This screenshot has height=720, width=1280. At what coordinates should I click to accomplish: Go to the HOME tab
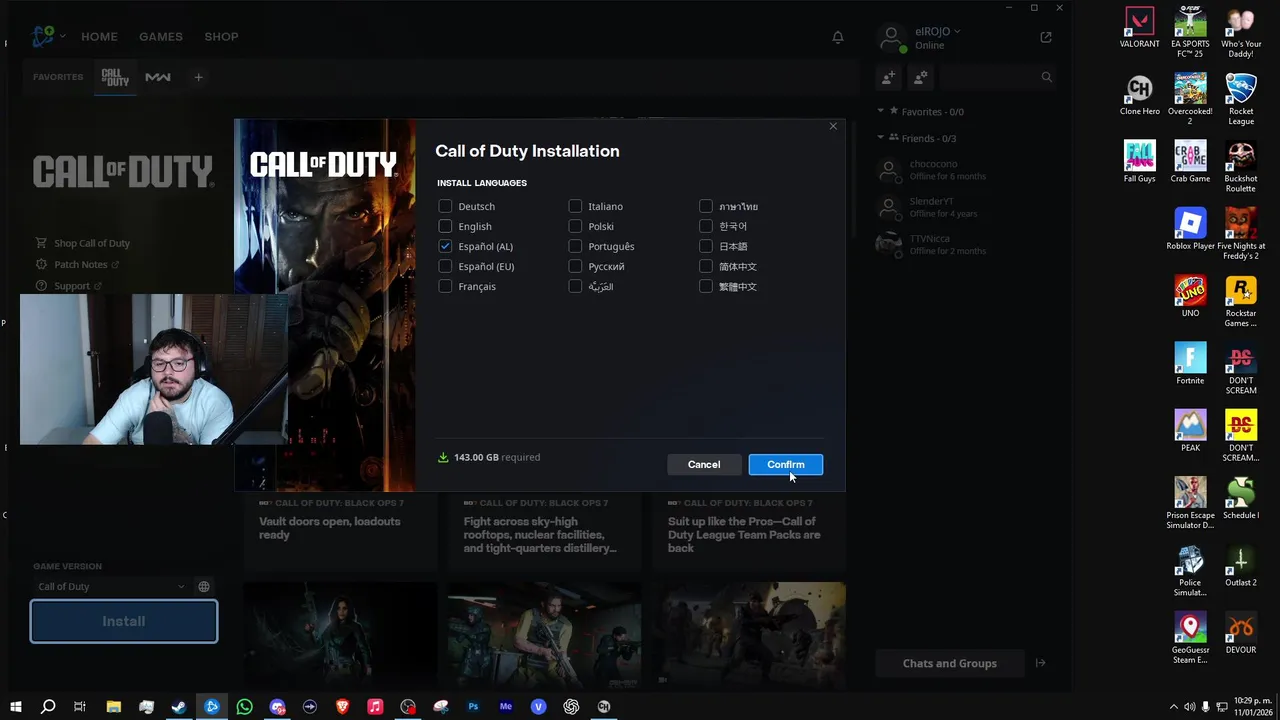(x=99, y=36)
